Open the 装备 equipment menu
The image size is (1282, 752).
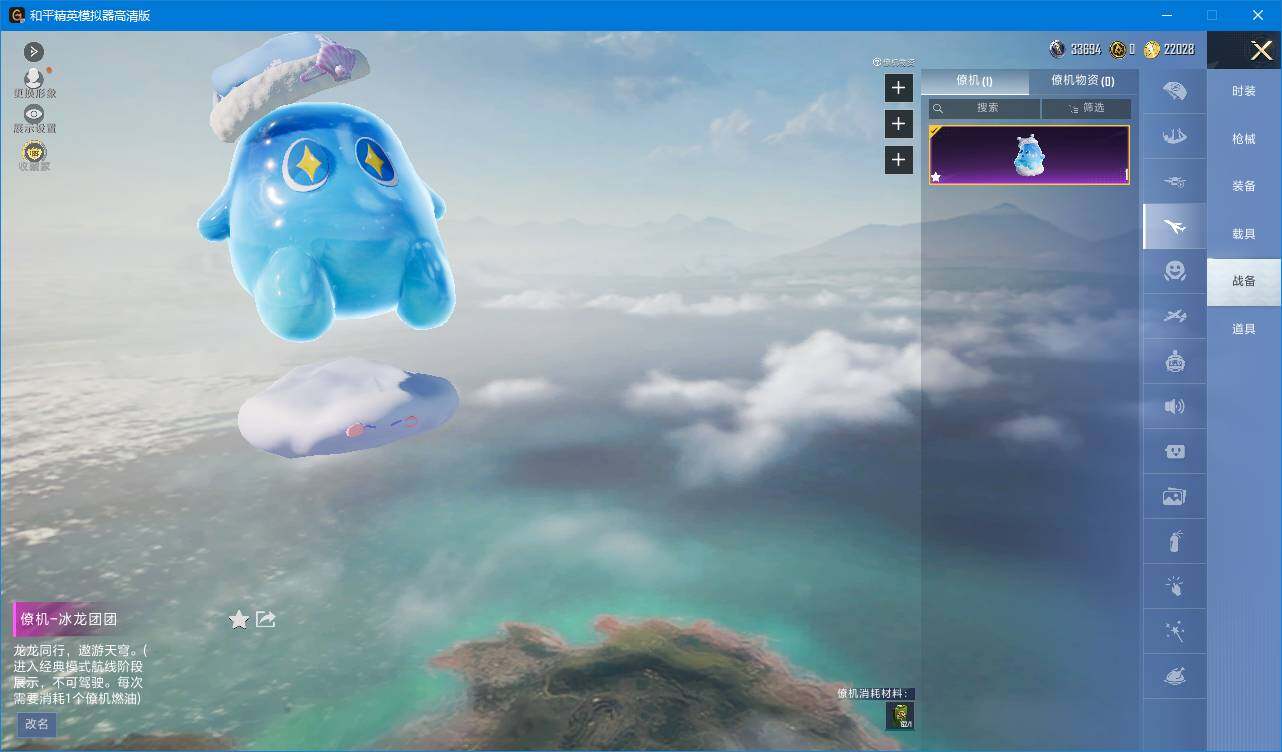(1243, 186)
